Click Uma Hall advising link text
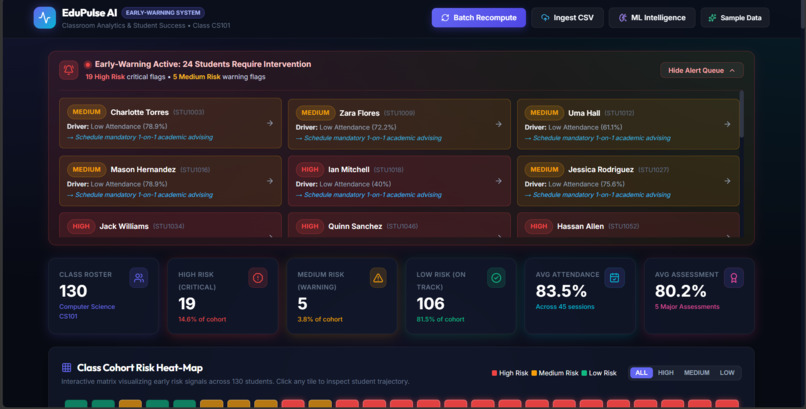The image size is (806, 409). [x=597, y=138]
